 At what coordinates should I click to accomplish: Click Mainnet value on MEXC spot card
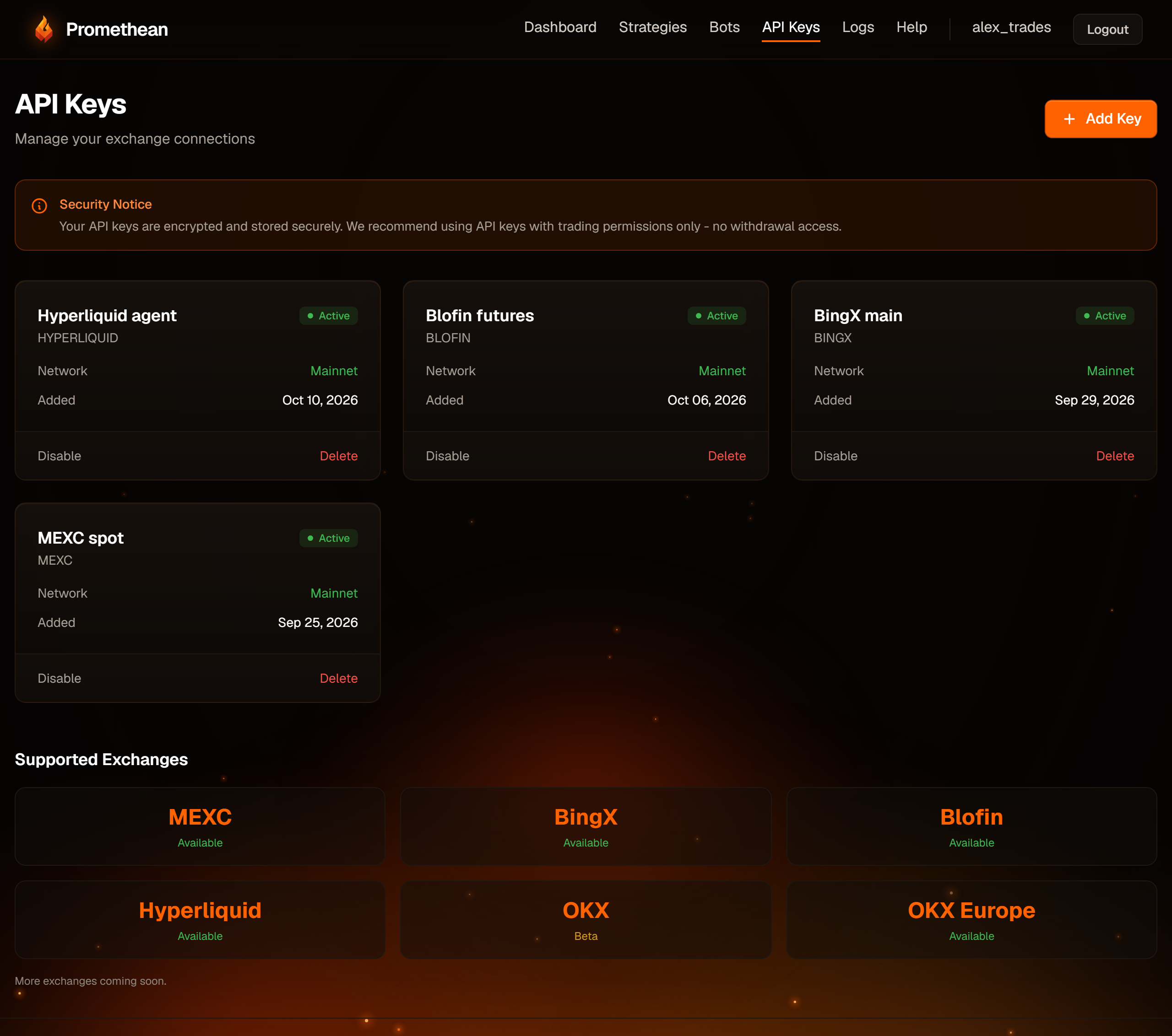[334, 593]
